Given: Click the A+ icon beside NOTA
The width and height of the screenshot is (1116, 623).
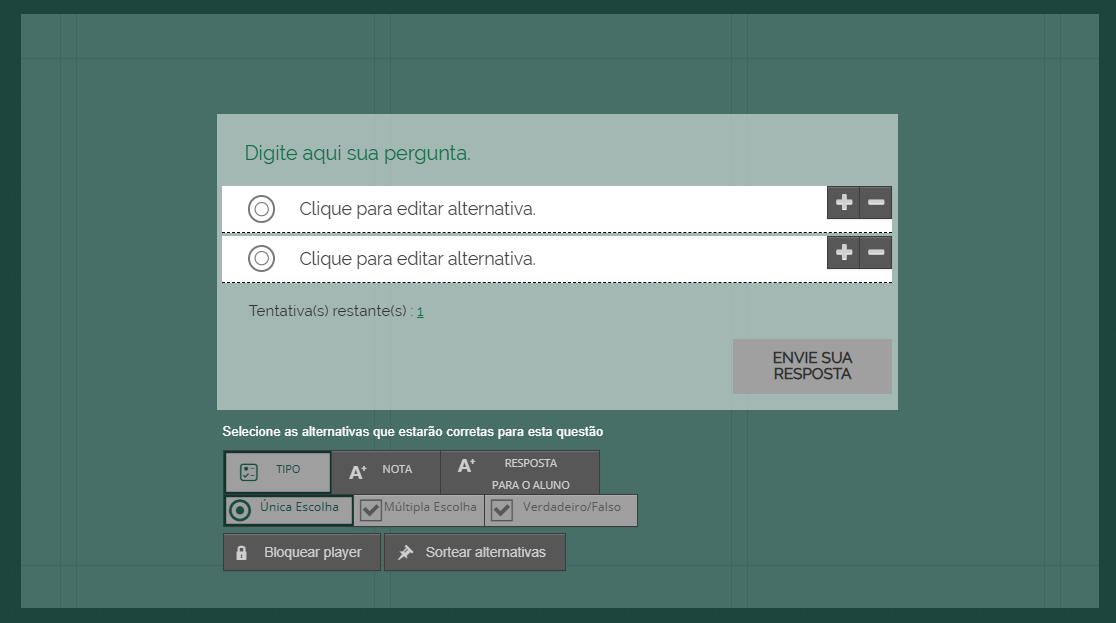Looking at the screenshot, I should (357, 472).
